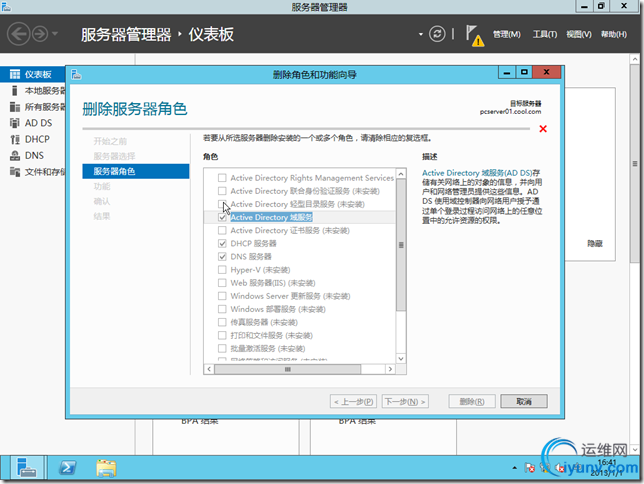The image size is (644, 484).
Task: Click the wizard title bar icon
Action: coord(76,74)
